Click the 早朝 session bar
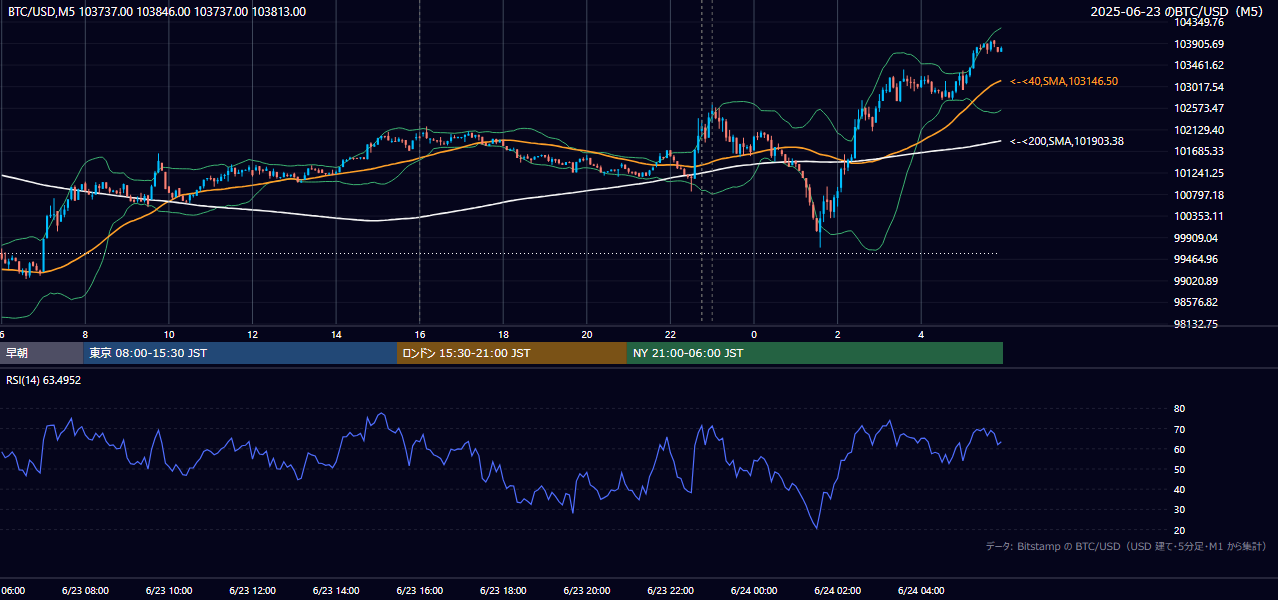Viewport: 1278px width, 600px height. click(x=41, y=353)
